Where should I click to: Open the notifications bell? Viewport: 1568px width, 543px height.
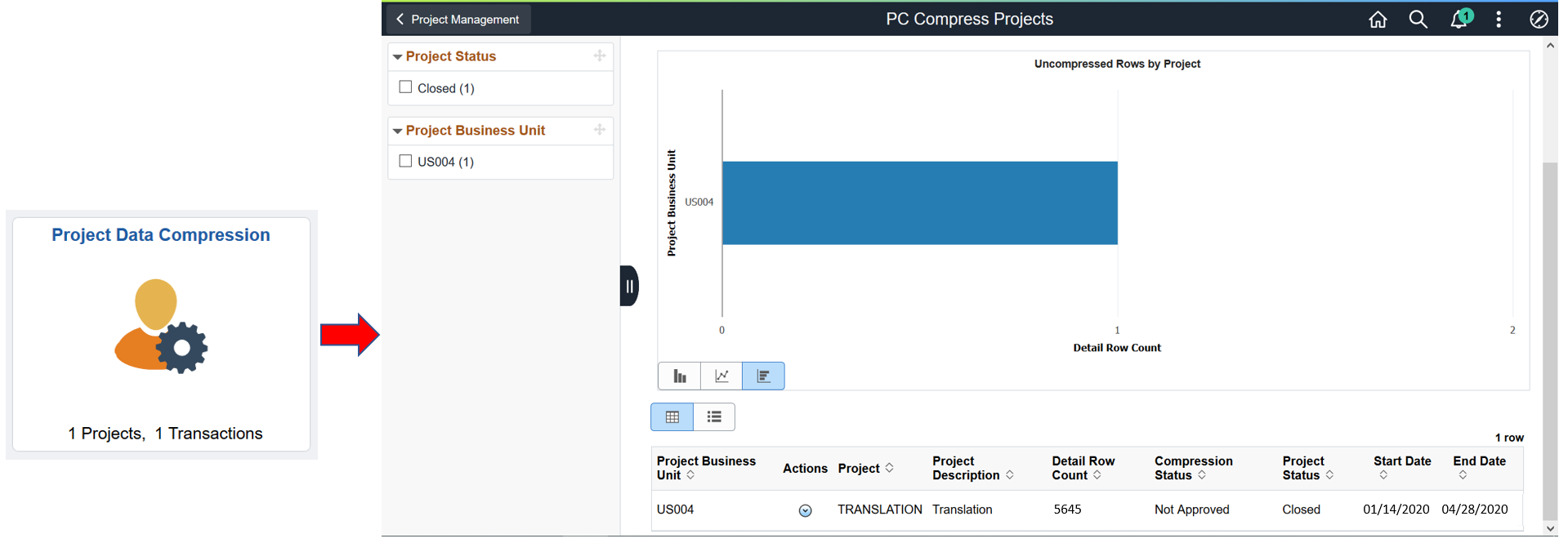tap(1459, 20)
